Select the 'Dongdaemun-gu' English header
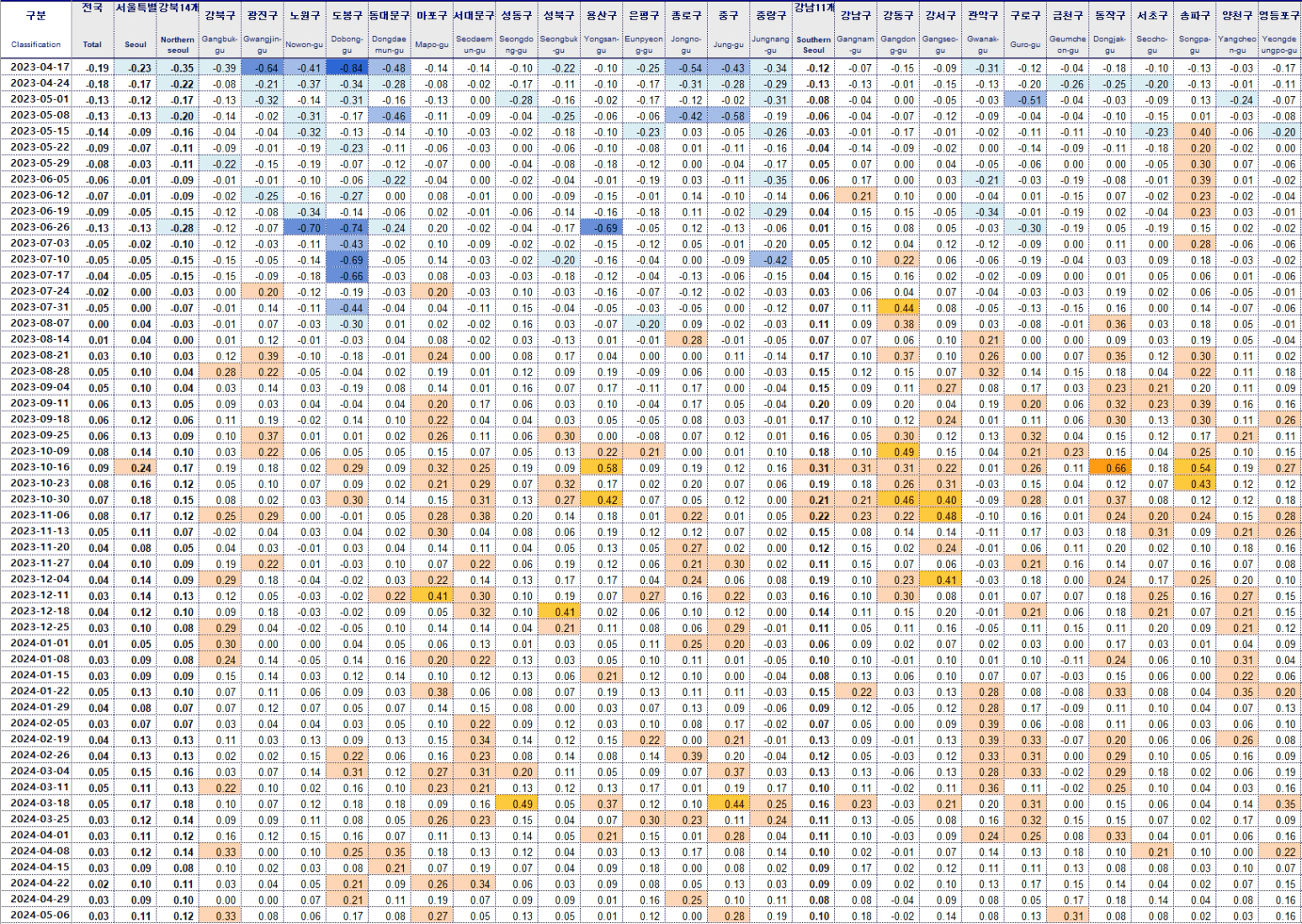 coord(389,45)
